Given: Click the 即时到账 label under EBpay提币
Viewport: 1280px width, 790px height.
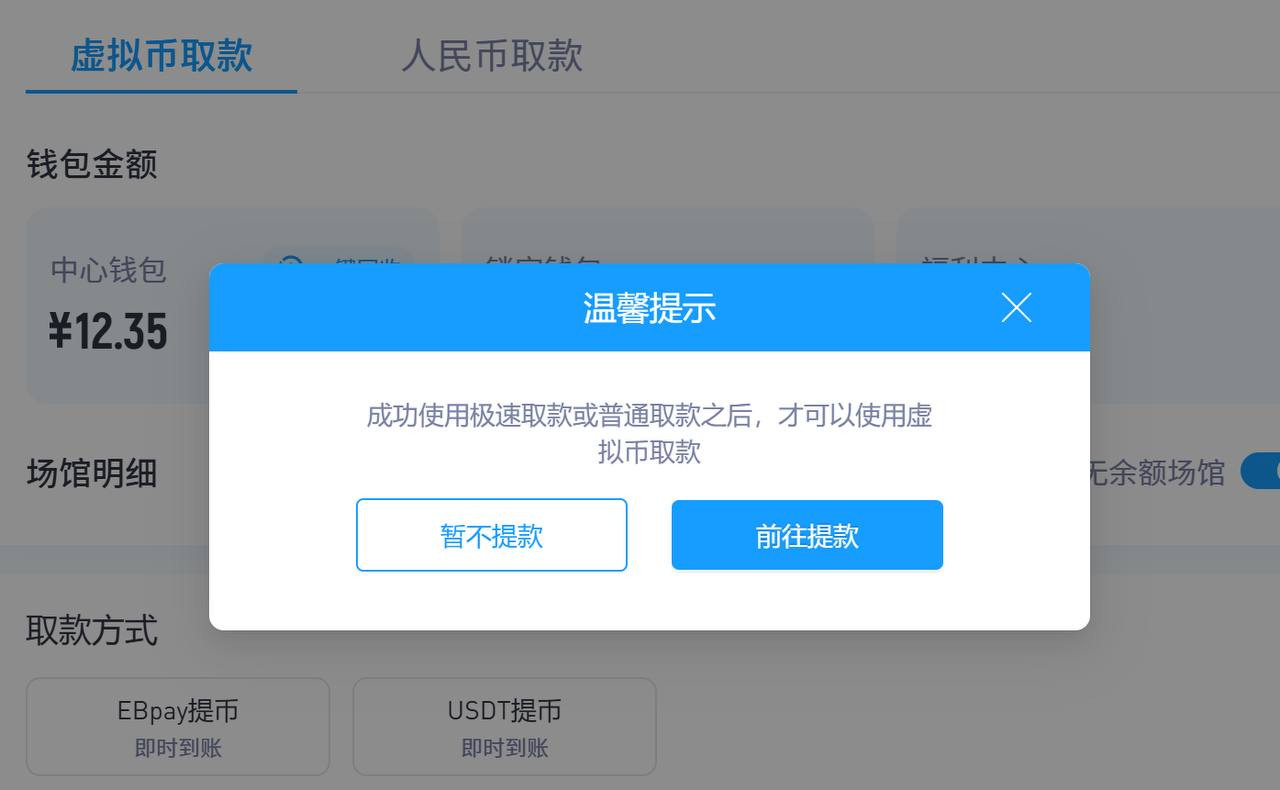Looking at the screenshot, I should (178, 748).
